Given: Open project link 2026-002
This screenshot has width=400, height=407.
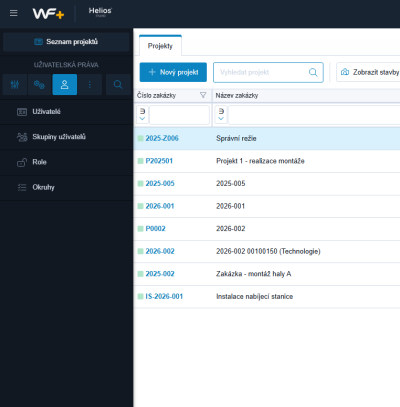Looking at the screenshot, I should point(160,251).
